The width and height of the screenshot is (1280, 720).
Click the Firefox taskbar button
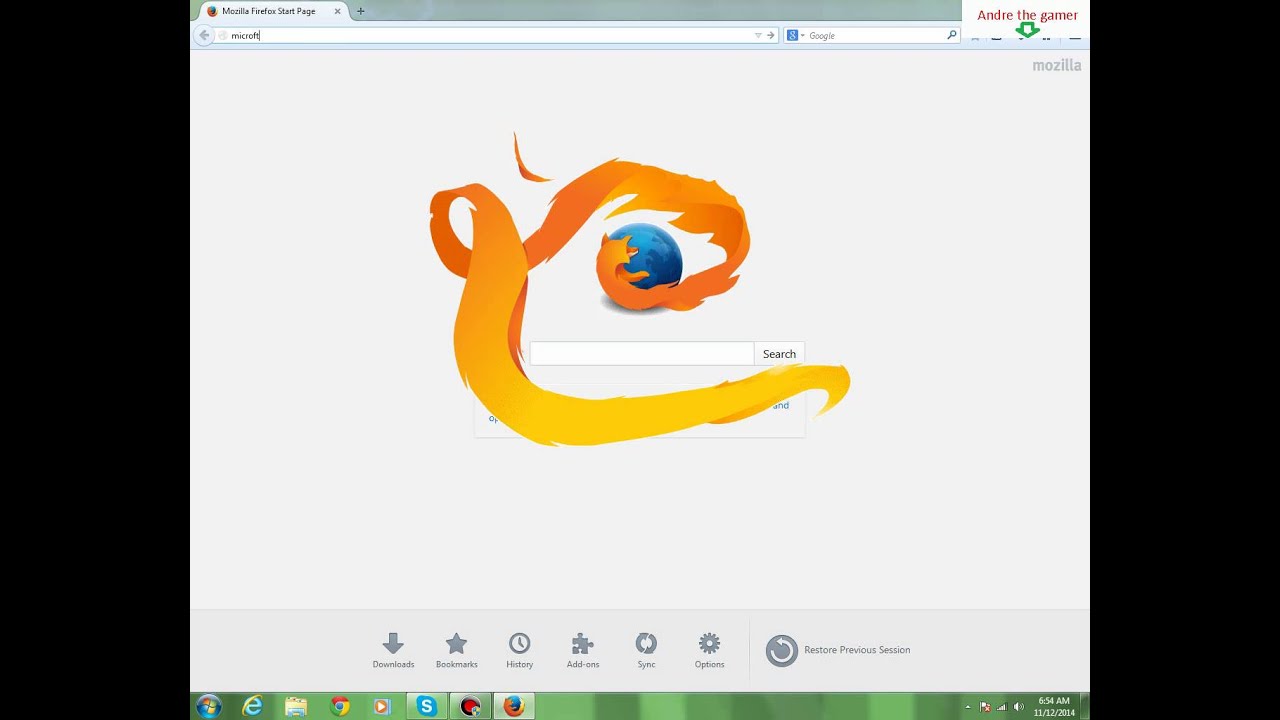click(514, 706)
